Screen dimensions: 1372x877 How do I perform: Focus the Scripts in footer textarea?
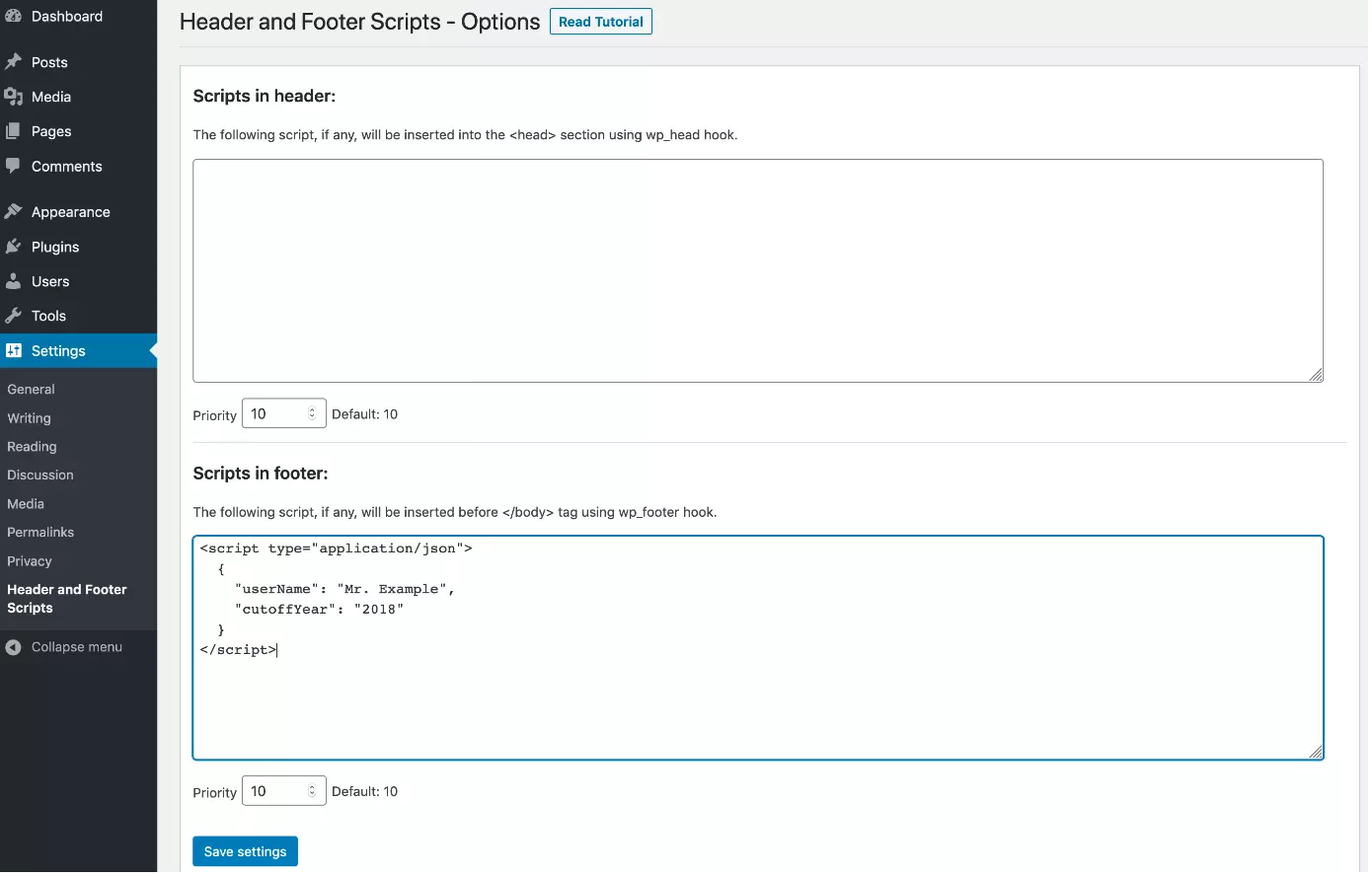pos(758,648)
